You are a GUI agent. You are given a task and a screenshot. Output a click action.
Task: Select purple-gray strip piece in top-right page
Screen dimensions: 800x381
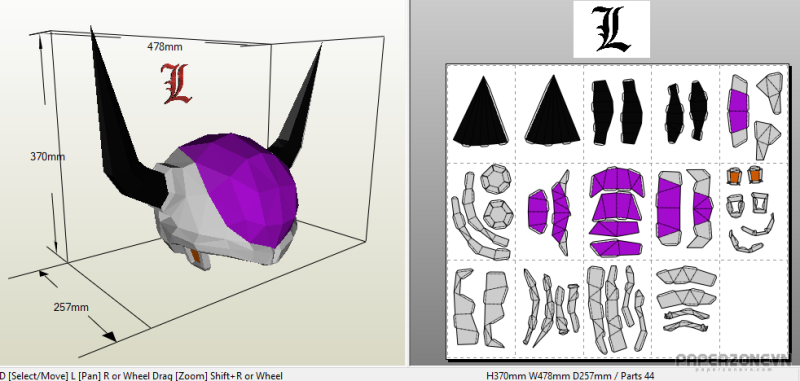739,111
